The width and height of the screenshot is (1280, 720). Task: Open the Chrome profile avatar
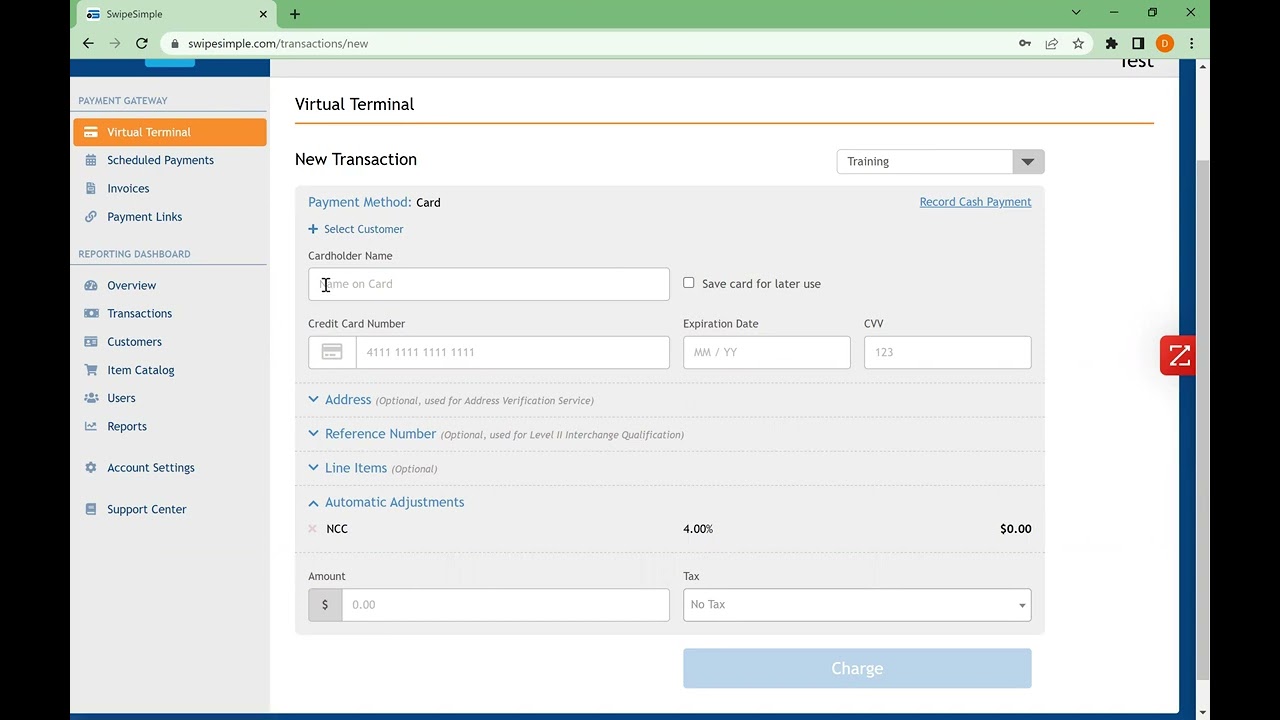[x=1164, y=43]
